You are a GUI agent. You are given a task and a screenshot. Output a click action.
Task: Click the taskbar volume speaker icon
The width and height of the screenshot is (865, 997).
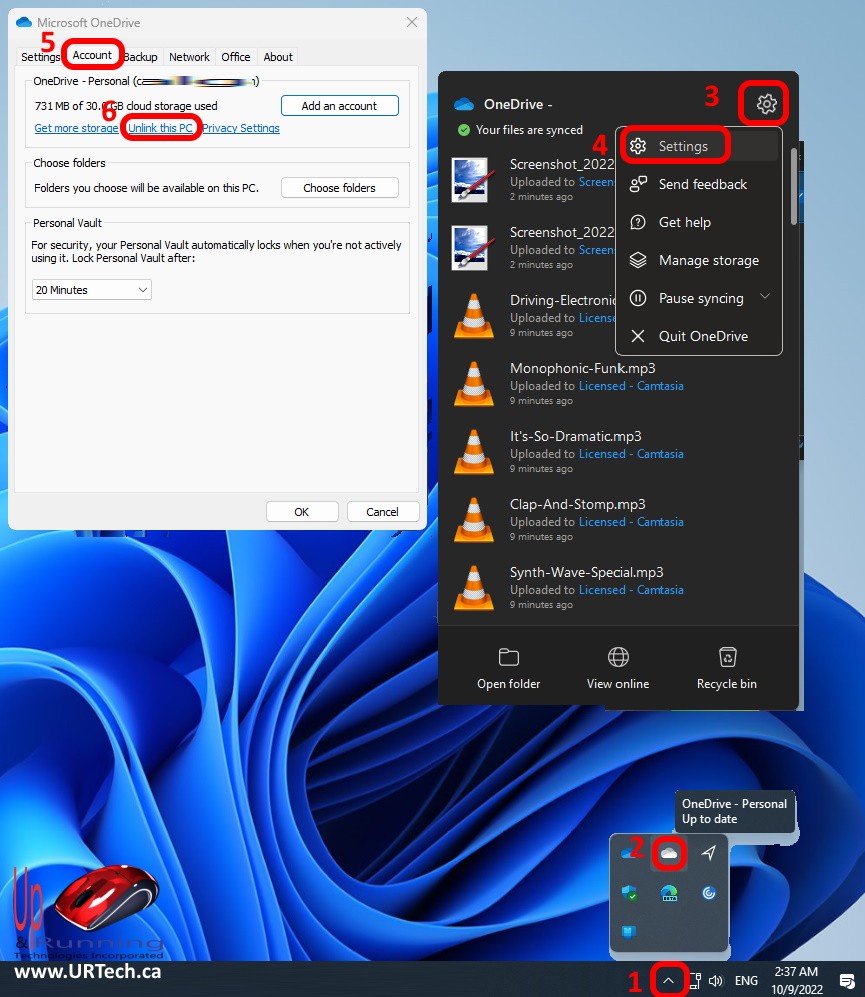pos(716,981)
